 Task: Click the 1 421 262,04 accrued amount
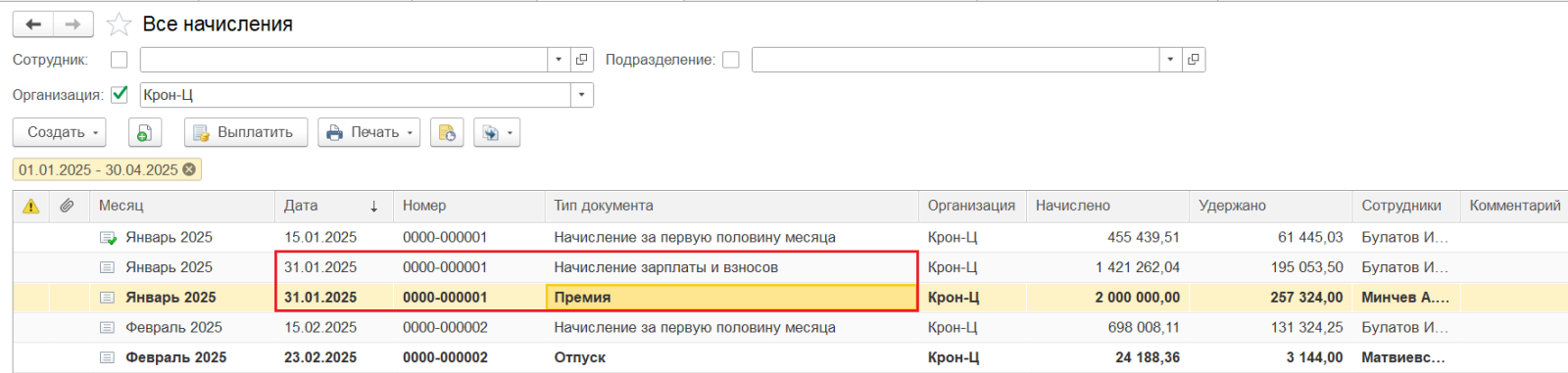coord(1138,267)
